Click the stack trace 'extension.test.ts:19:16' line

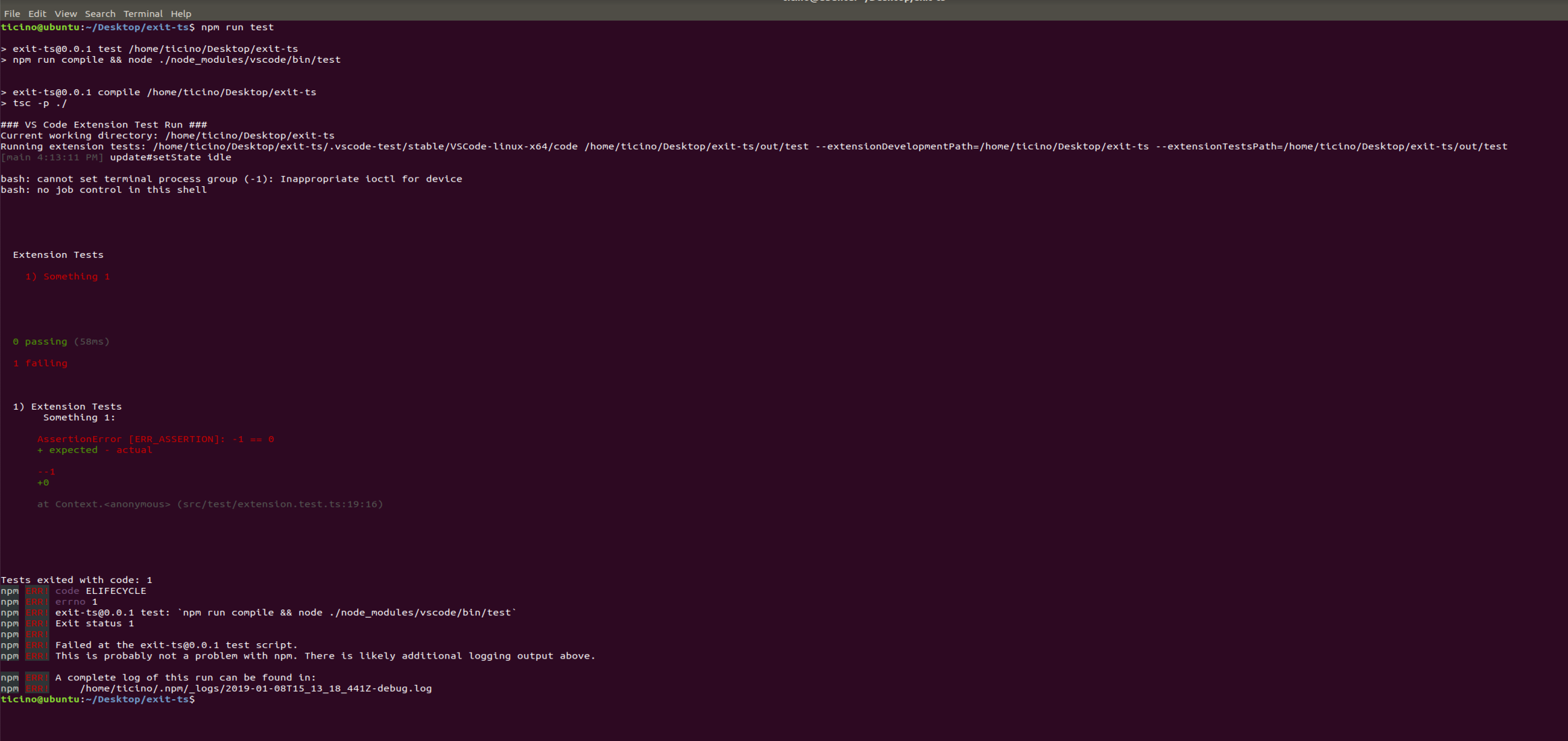pos(210,504)
